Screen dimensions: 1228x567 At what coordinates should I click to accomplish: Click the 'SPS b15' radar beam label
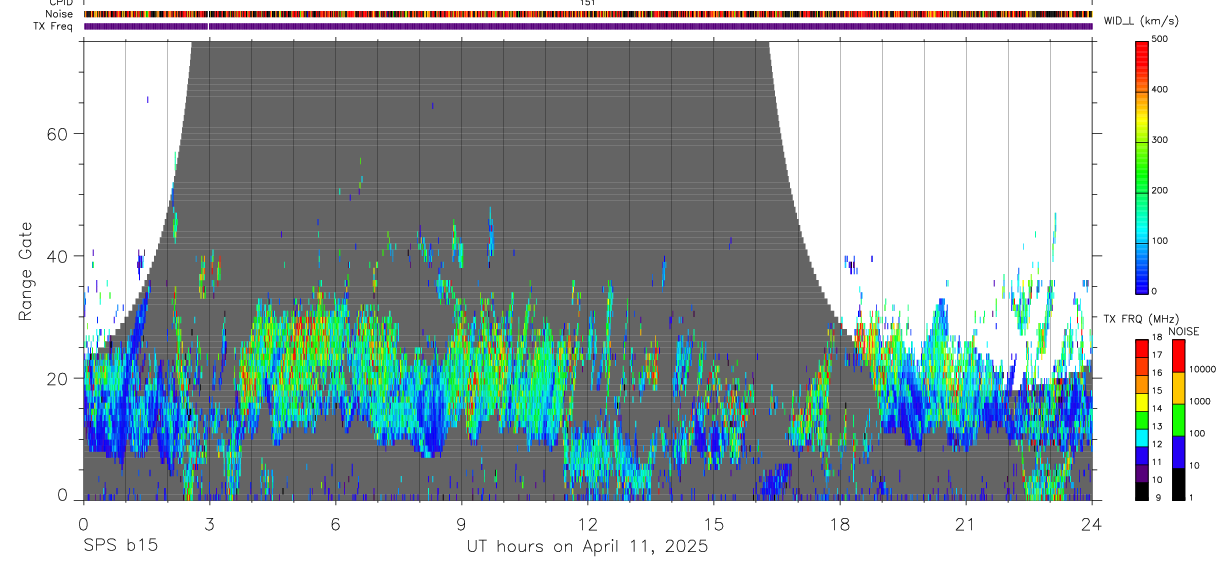tap(120, 547)
